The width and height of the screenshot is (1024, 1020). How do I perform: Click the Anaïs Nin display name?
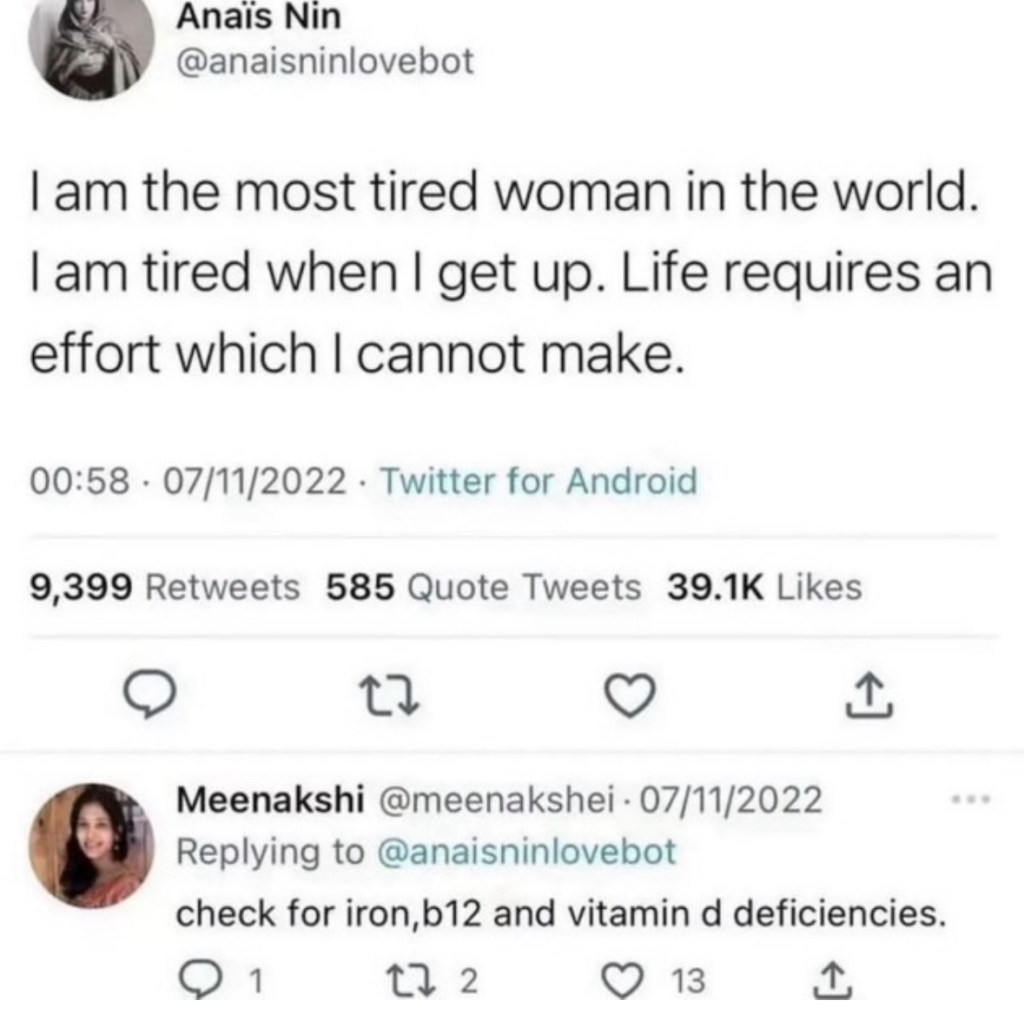[x=258, y=15]
